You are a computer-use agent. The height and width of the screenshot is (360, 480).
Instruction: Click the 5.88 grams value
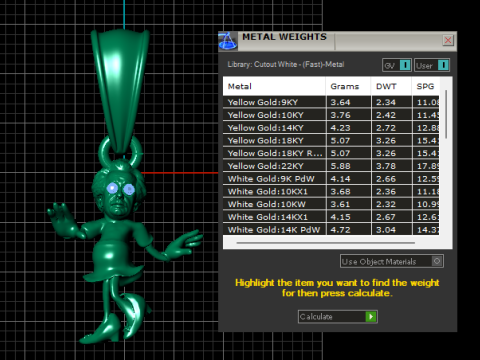[340, 166]
